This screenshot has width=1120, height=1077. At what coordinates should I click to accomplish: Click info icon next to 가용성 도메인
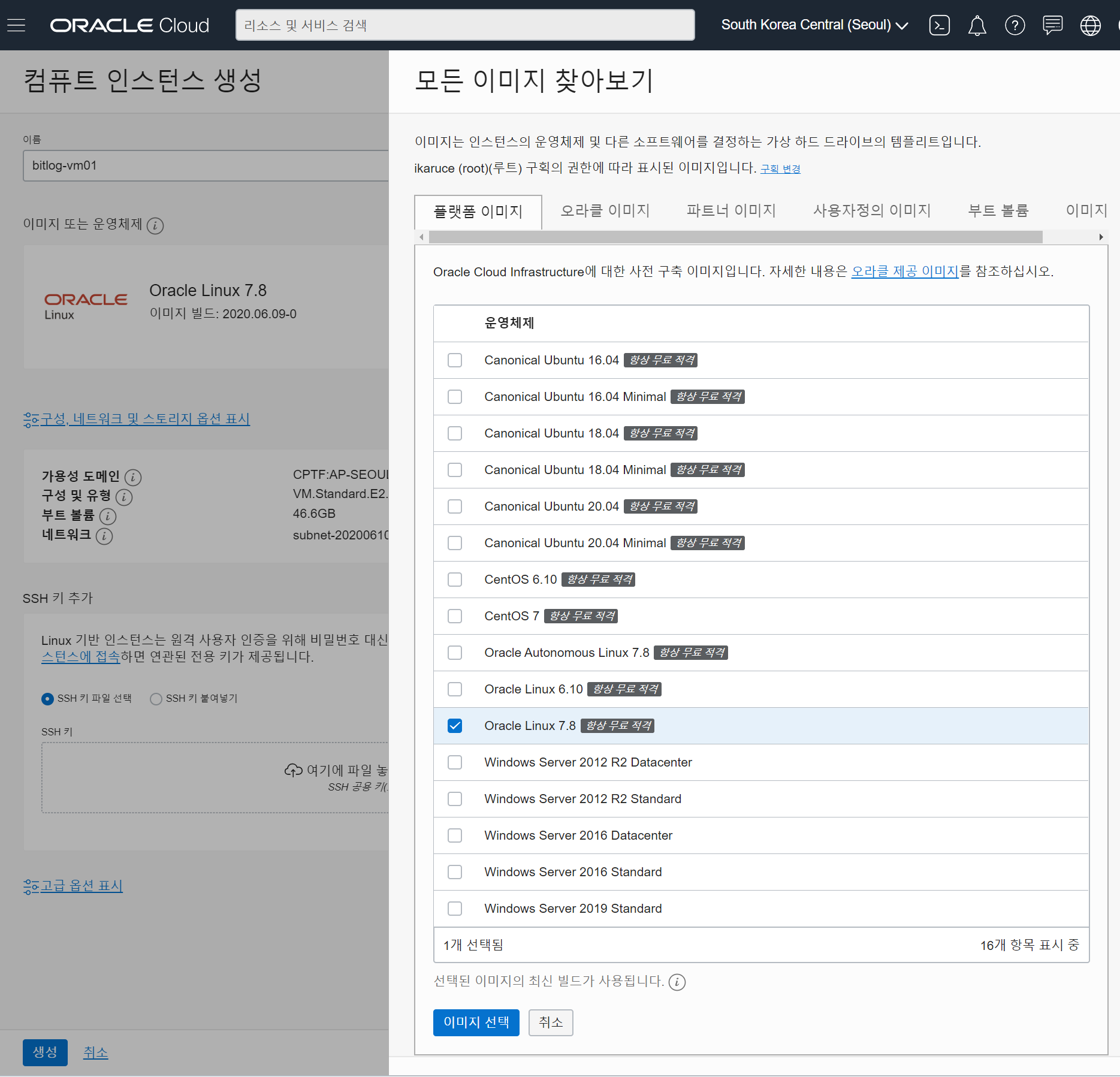point(133,477)
